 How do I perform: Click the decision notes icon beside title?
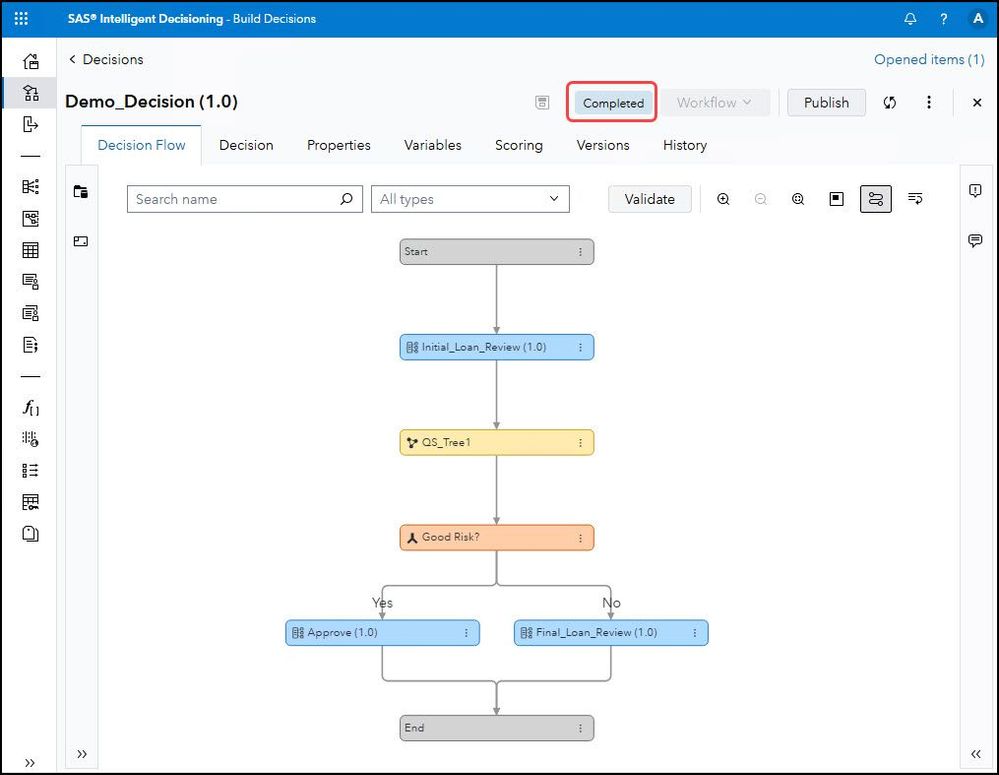542,103
